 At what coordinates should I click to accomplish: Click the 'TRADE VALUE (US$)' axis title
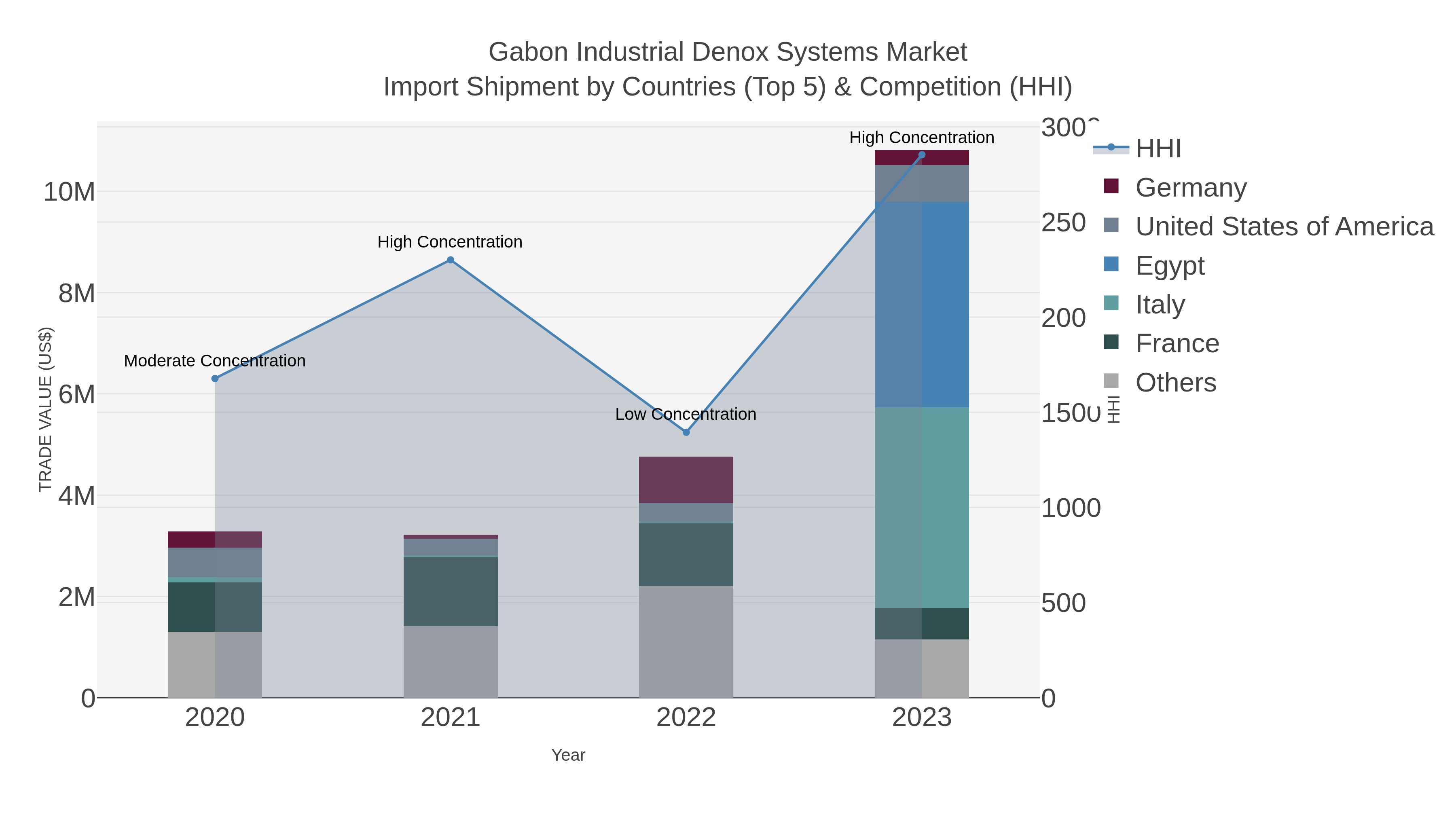pyautogui.click(x=45, y=410)
